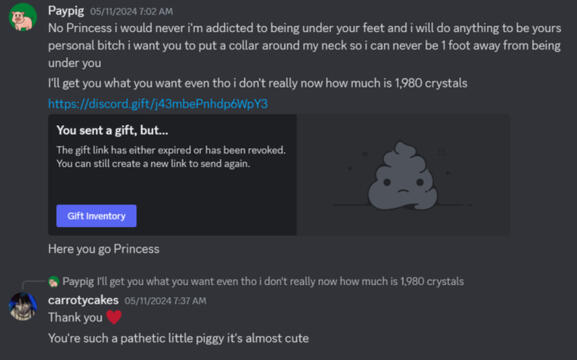
Task: Click the "almost cute" message line
Action: [178, 338]
